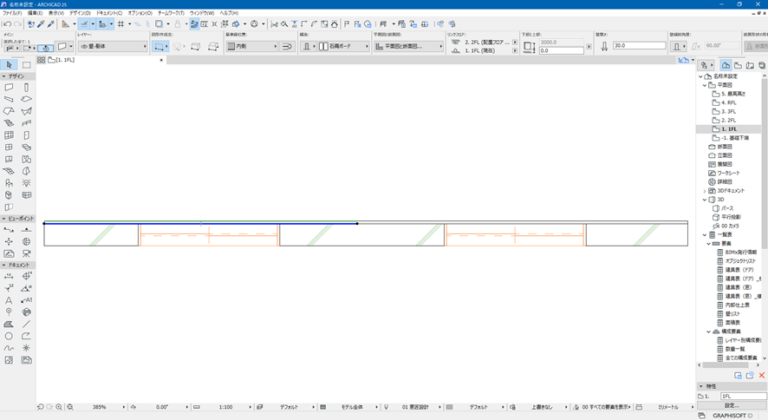Open the layer dropdown (壁-躯体)
The height and width of the screenshot is (420, 768).
[113, 46]
